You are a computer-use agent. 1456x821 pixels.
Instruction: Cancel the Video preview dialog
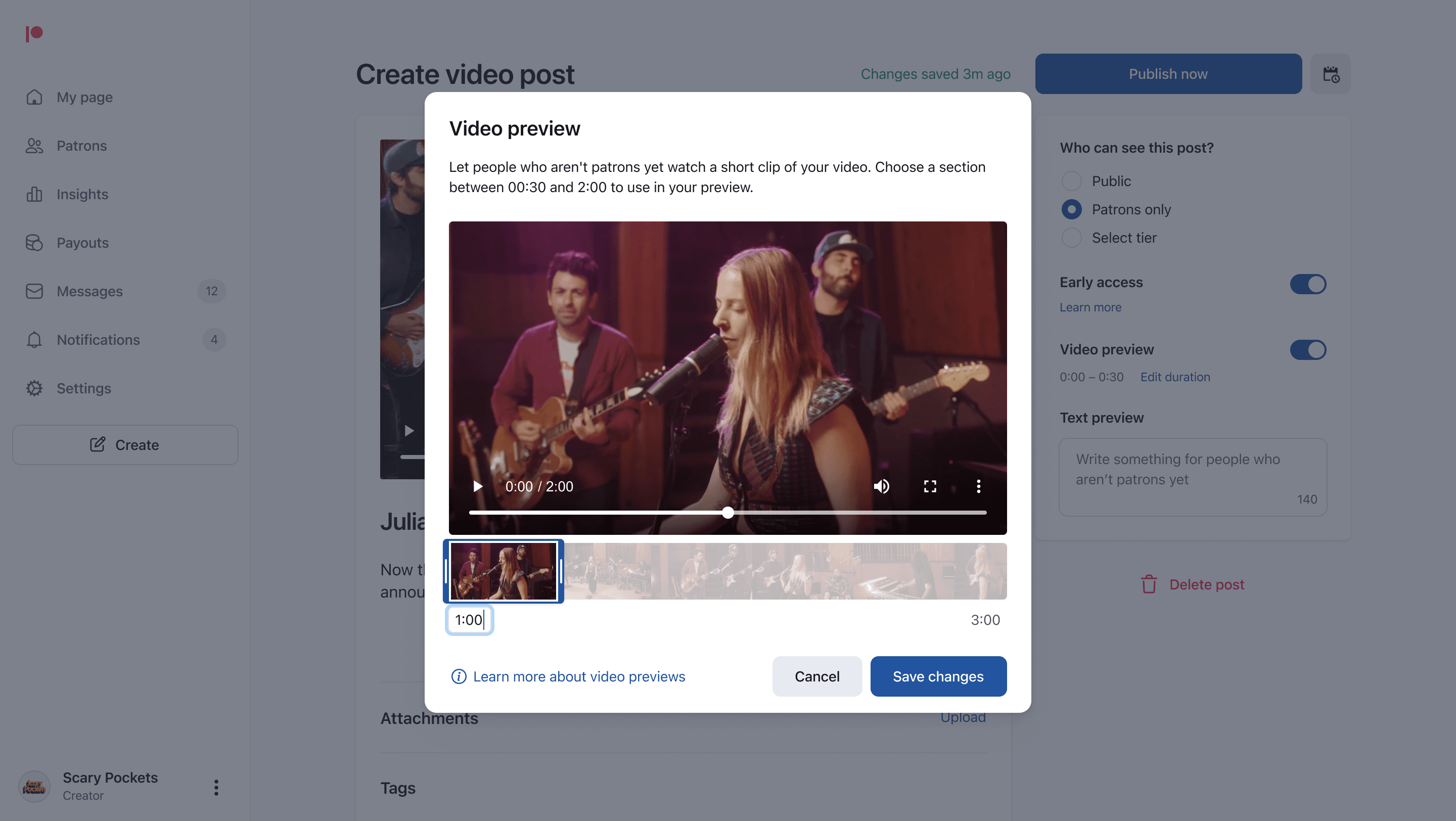click(817, 676)
